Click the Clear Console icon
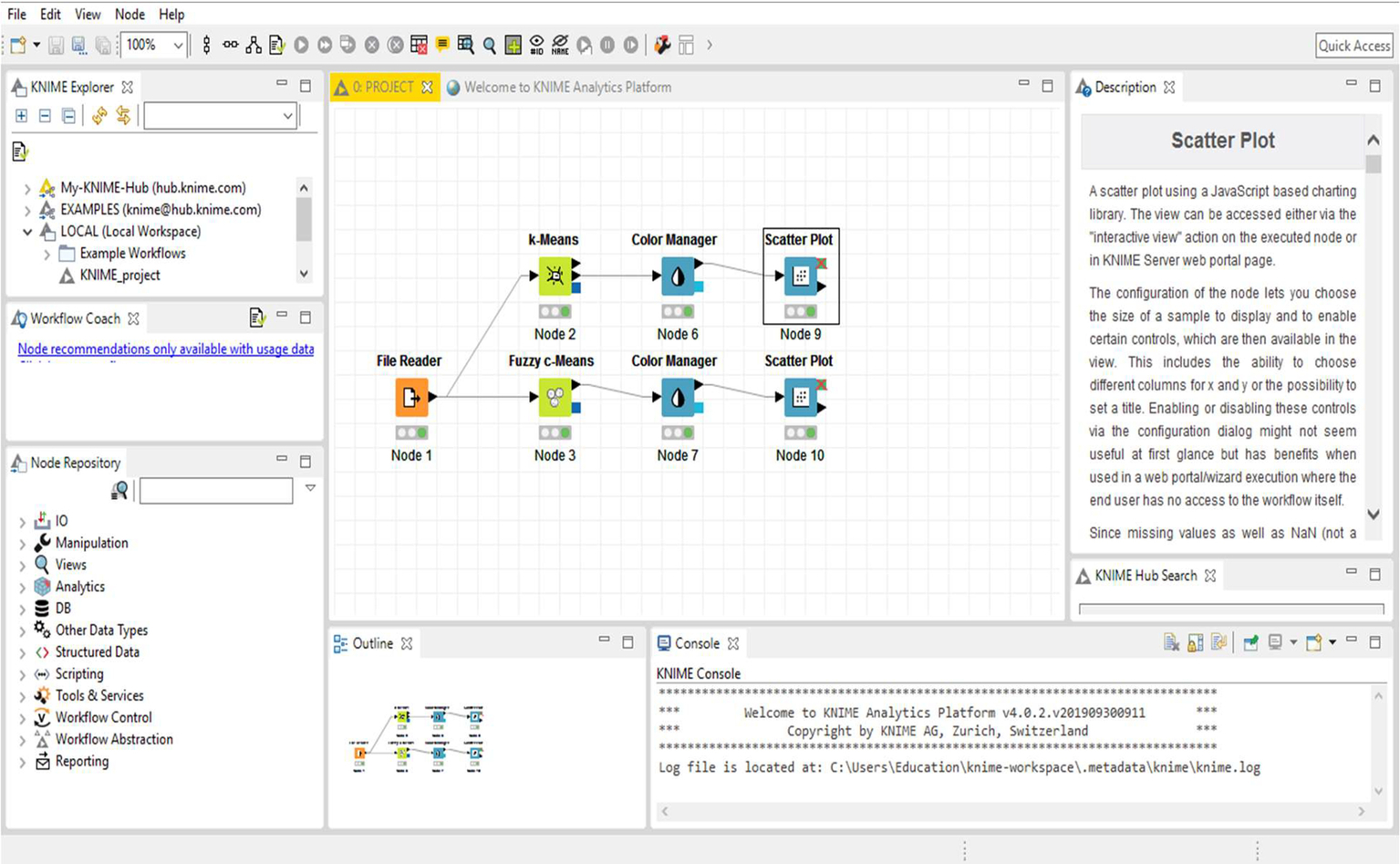Viewport: 1400px width, 864px height. [1171, 643]
